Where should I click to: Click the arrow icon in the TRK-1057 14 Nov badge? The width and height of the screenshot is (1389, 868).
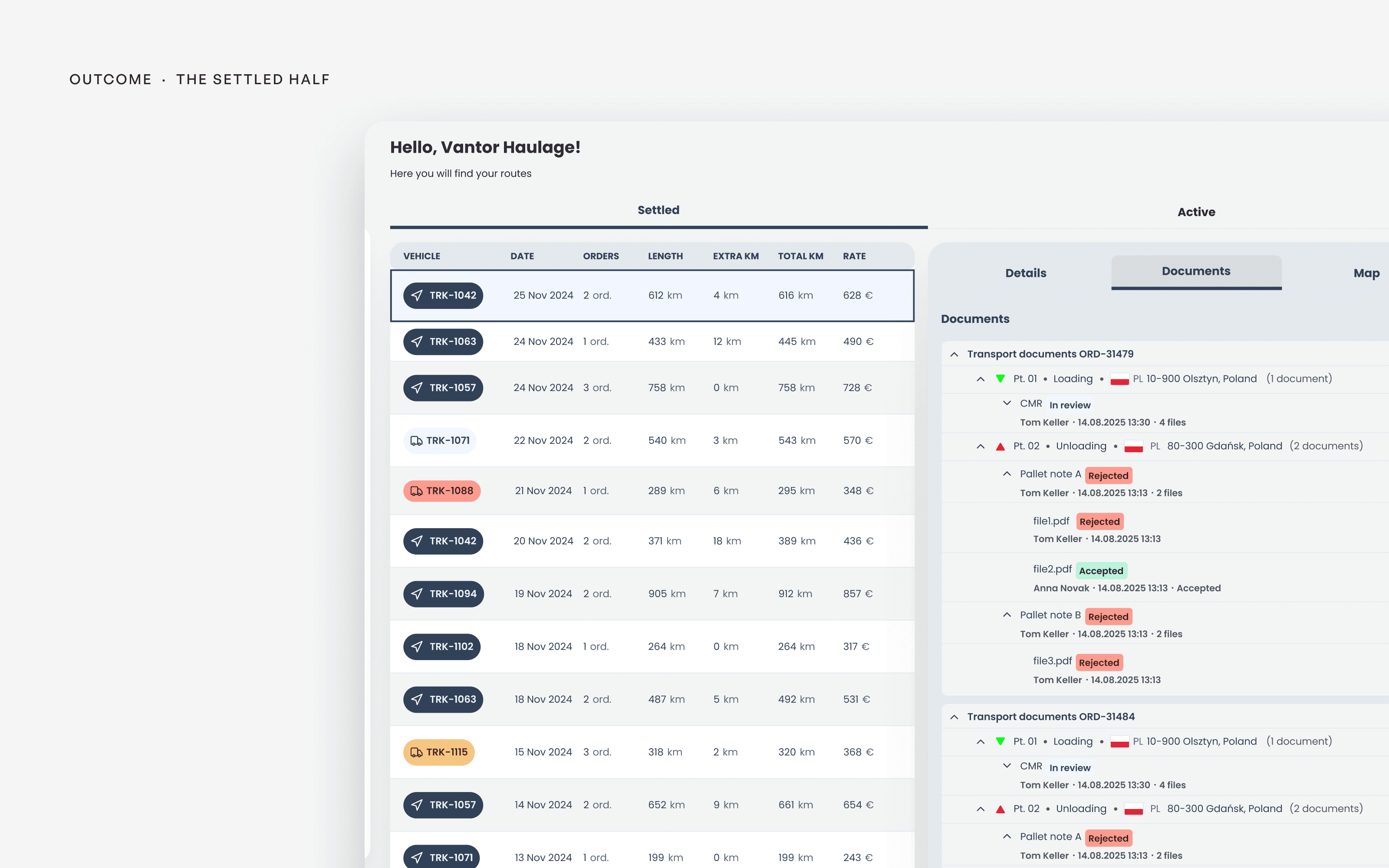pos(417,805)
